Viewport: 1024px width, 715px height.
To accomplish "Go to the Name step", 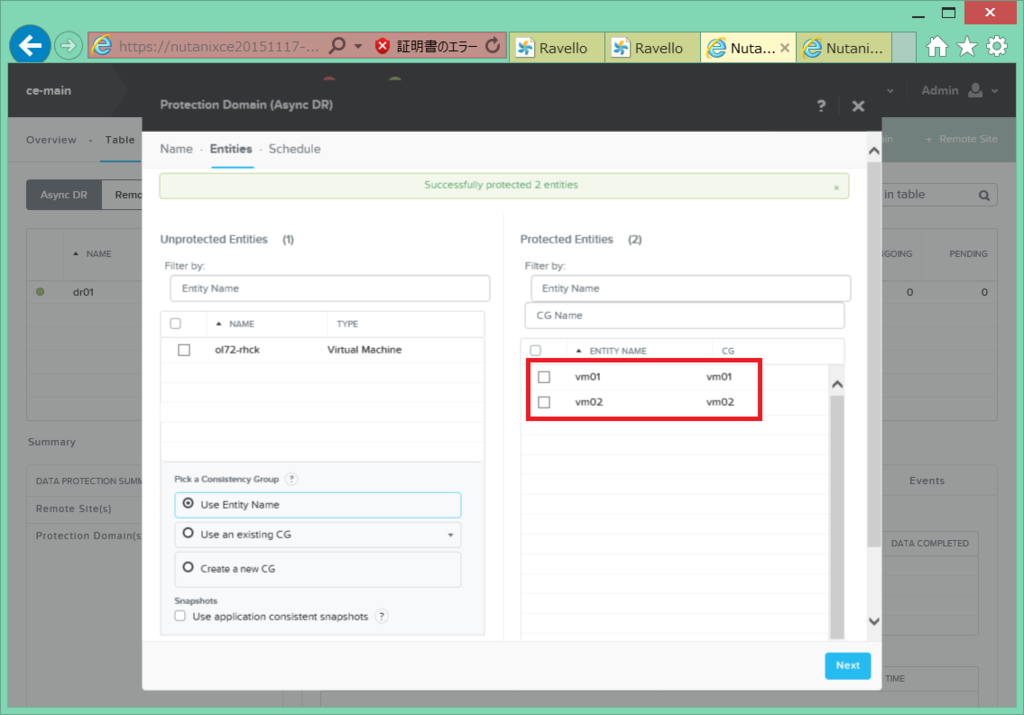I will point(176,149).
